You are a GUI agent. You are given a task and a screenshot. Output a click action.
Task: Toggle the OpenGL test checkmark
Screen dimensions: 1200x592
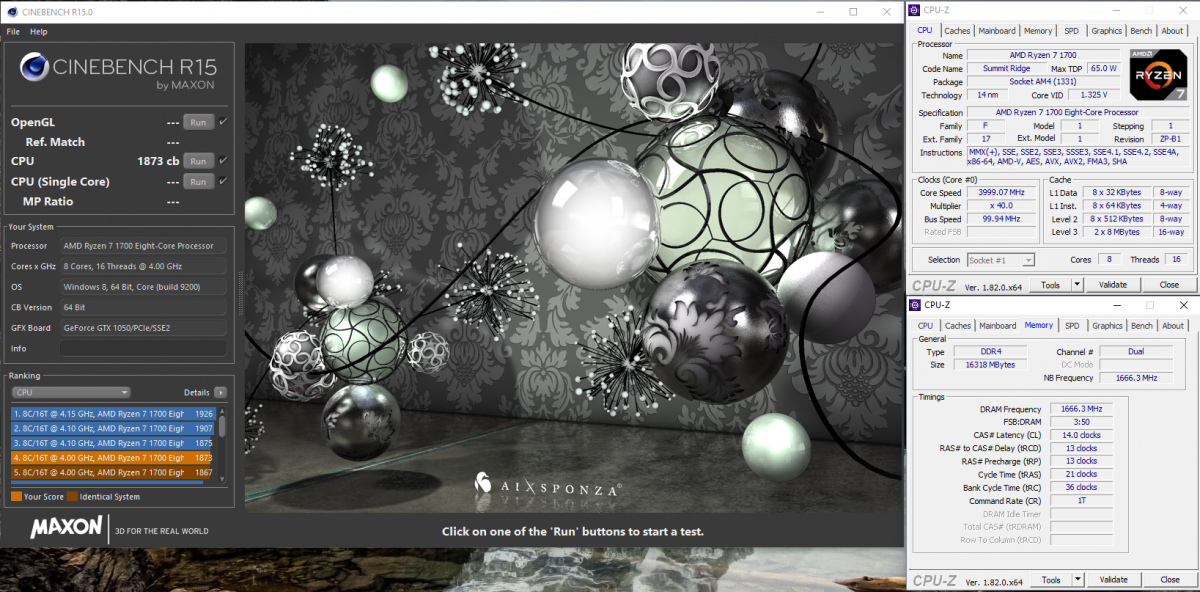pyautogui.click(x=223, y=121)
